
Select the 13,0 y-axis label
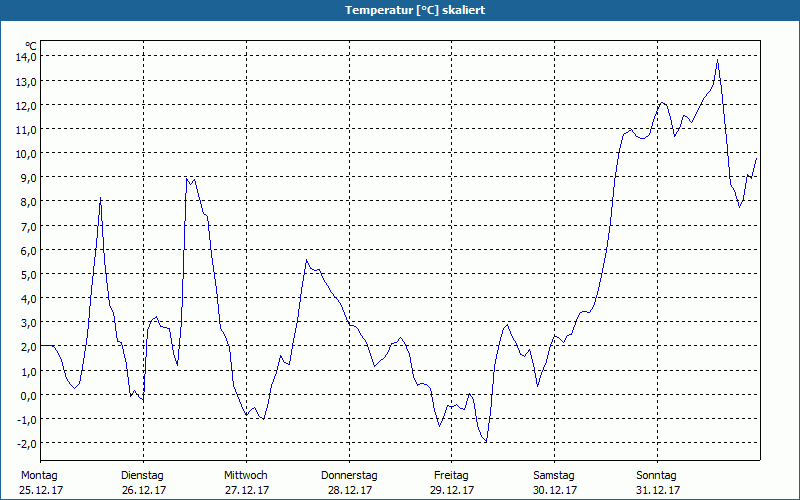[x=26, y=81]
